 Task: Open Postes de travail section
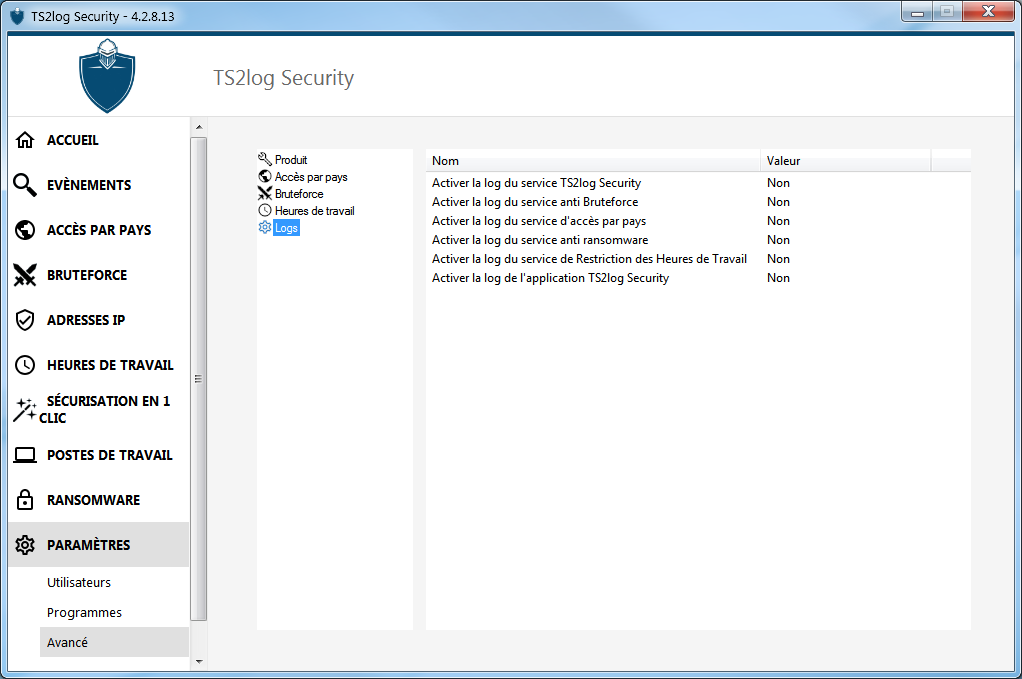click(x=110, y=455)
